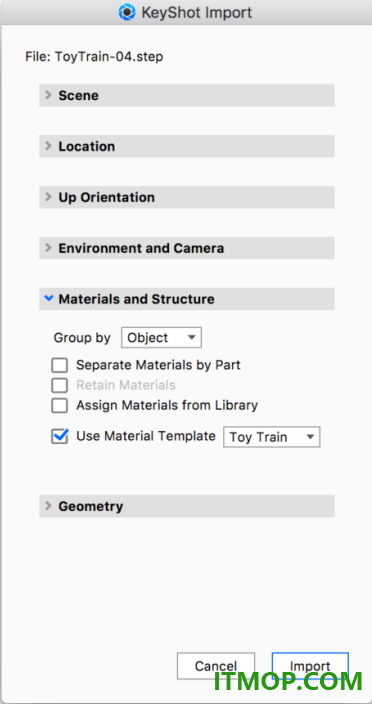Click the KeyShot logo in title bar
Viewport: 372px width, 704px height.
pos(127,12)
